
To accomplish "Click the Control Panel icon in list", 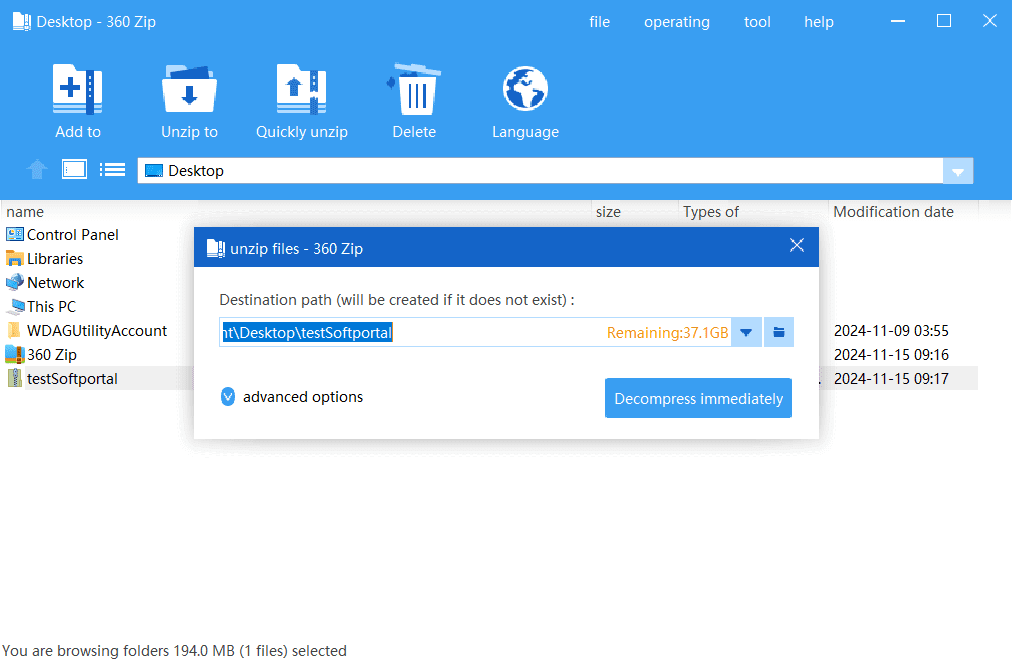I will (x=15, y=234).
